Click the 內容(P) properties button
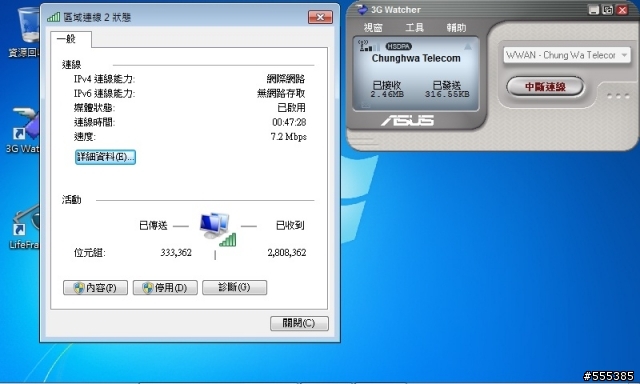This screenshot has height=384, width=640. (x=95, y=288)
